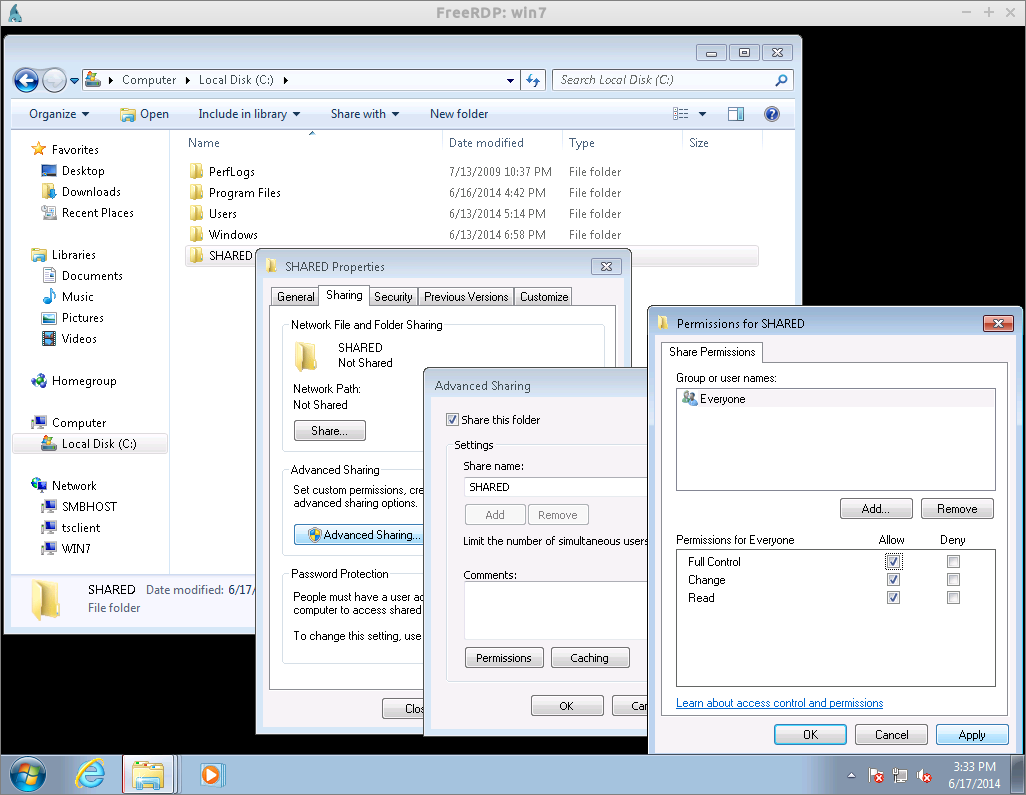This screenshot has width=1026, height=795.
Task: Check Deny checkbox for Read permission
Action: point(953,598)
